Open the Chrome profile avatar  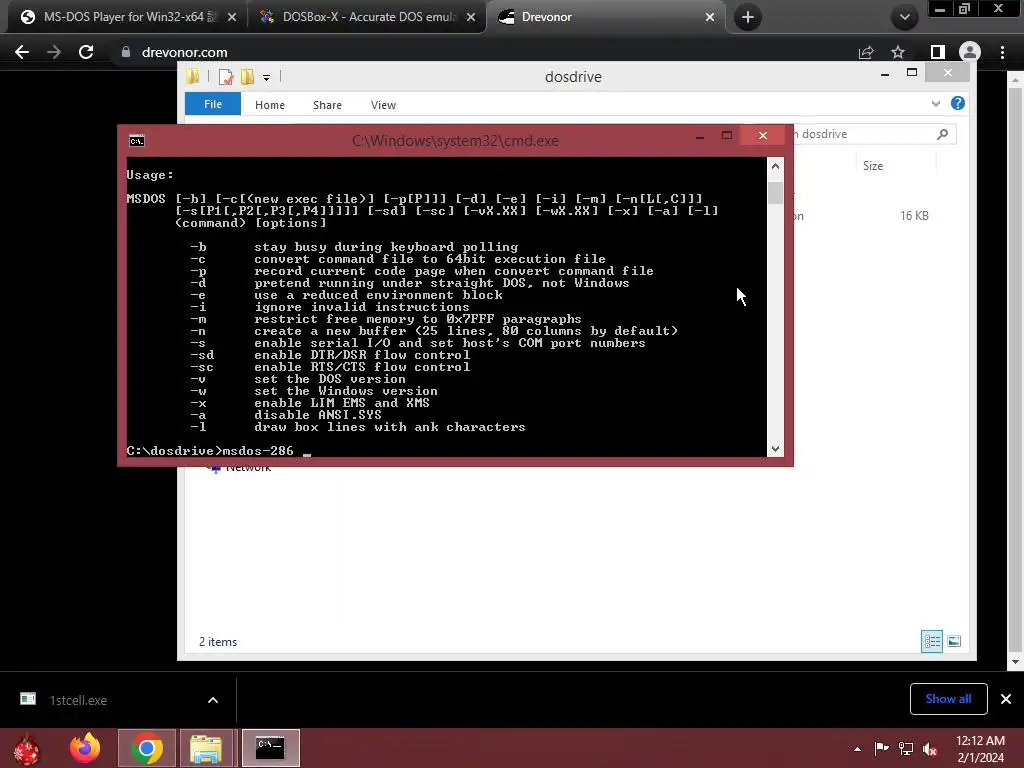[970, 52]
